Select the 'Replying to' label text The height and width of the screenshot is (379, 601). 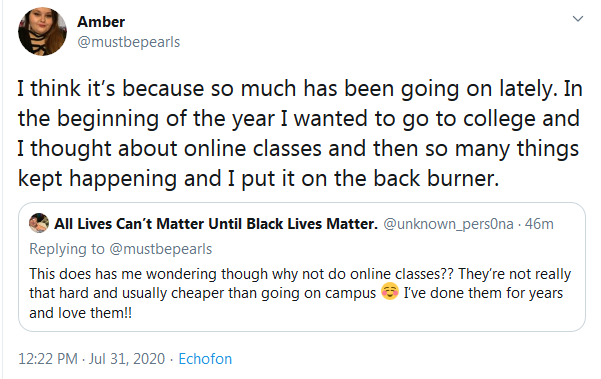click(x=67, y=249)
